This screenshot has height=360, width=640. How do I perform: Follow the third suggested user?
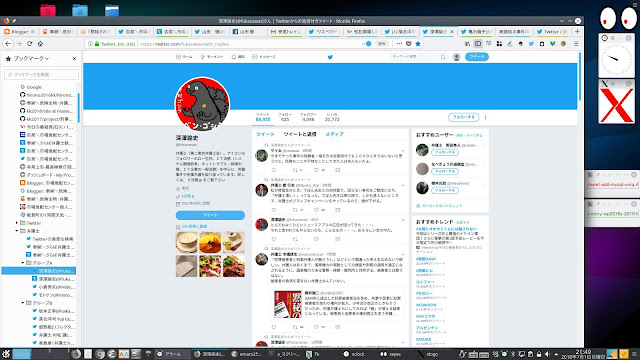coord(444,191)
